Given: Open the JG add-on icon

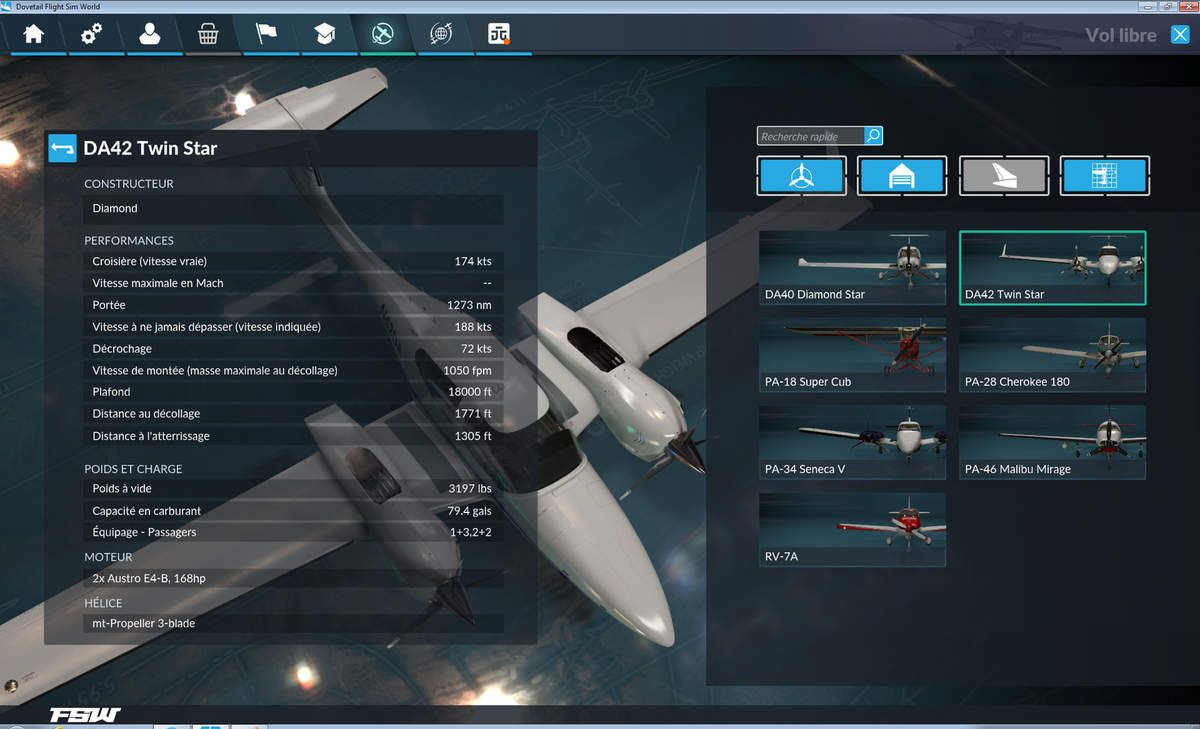Looking at the screenshot, I should 499,34.
